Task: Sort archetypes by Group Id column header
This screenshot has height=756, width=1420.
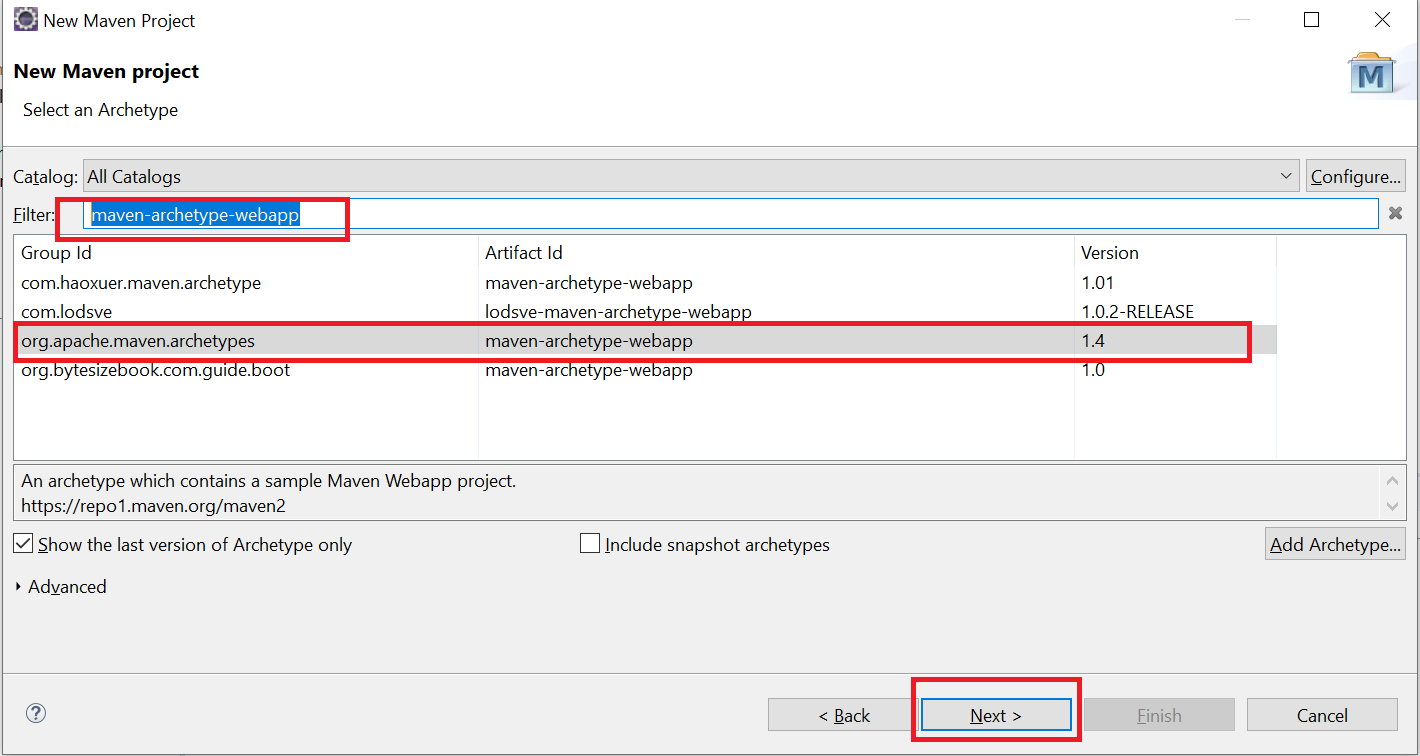Action: (x=245, y=253)
